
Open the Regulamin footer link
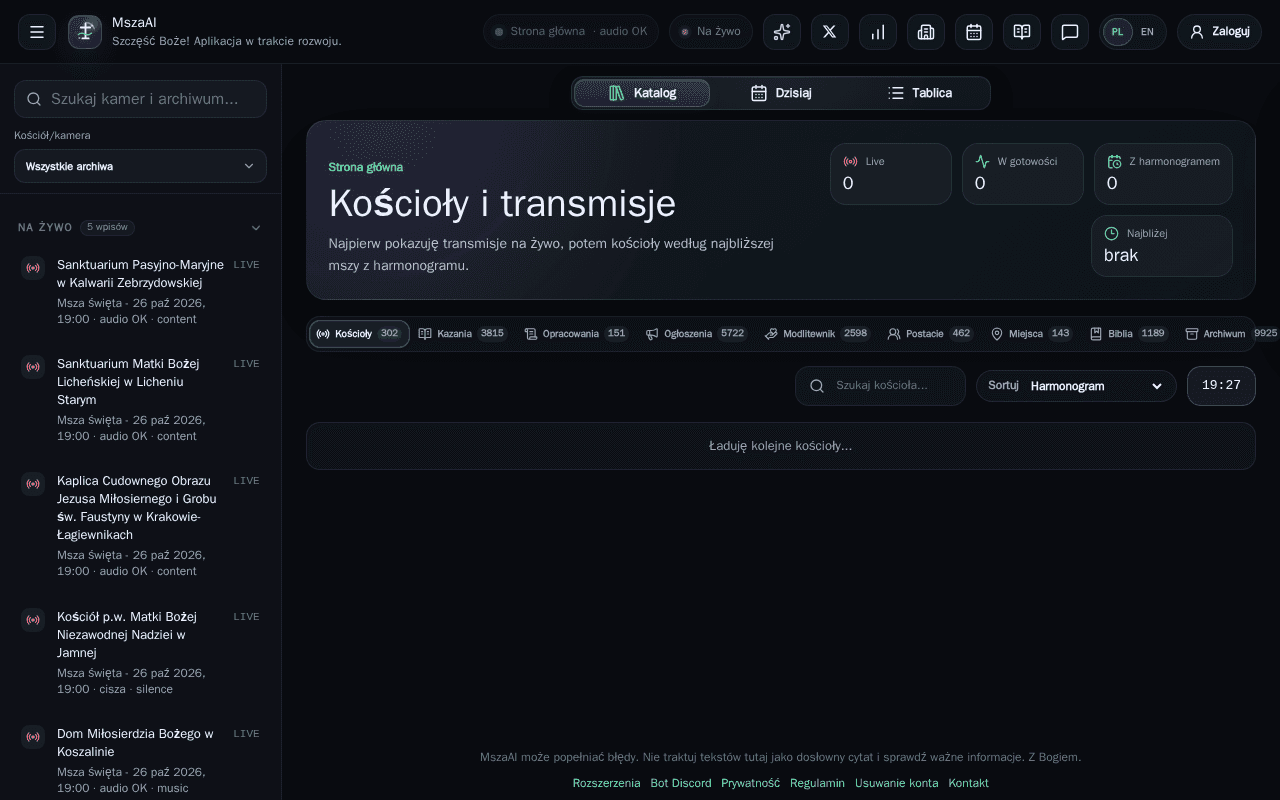[817, 783]
